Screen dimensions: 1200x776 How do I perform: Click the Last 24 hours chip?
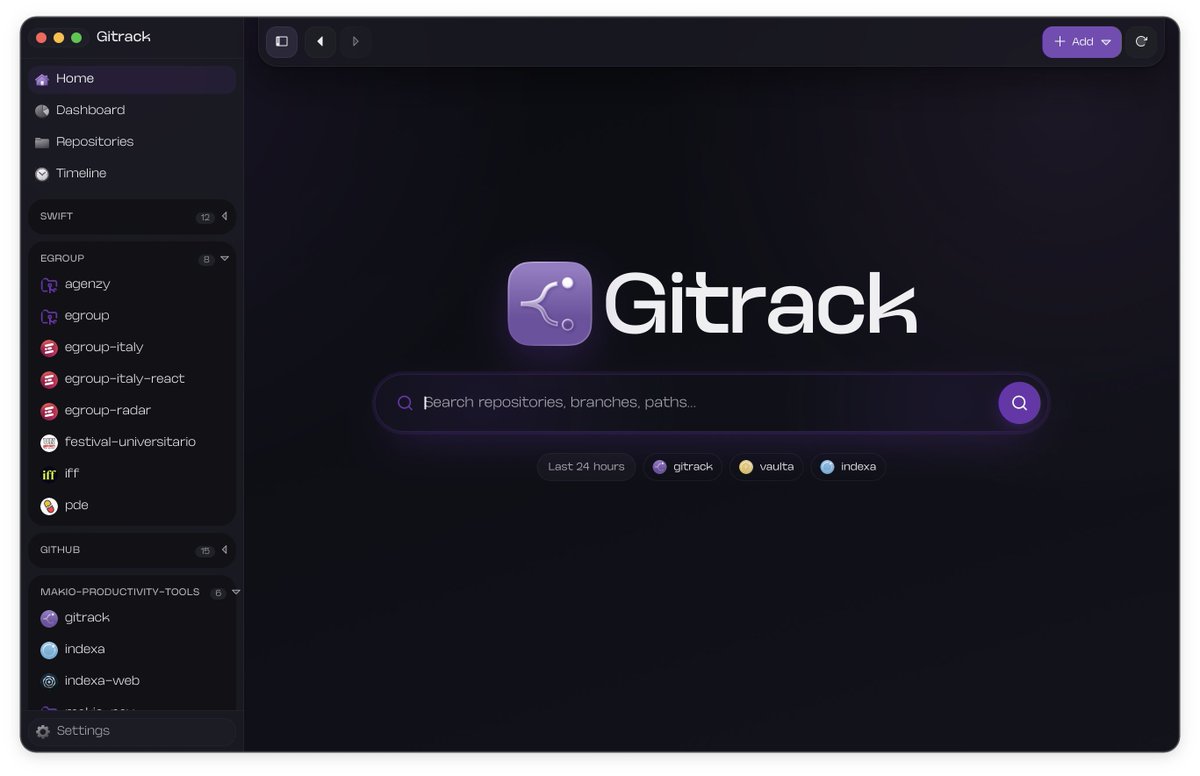[586, 467]
